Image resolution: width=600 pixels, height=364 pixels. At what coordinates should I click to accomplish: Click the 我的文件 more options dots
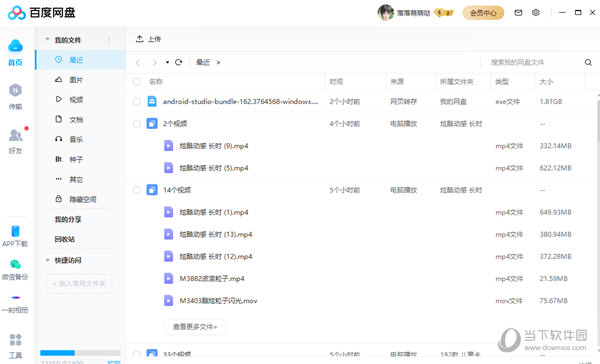109,40
